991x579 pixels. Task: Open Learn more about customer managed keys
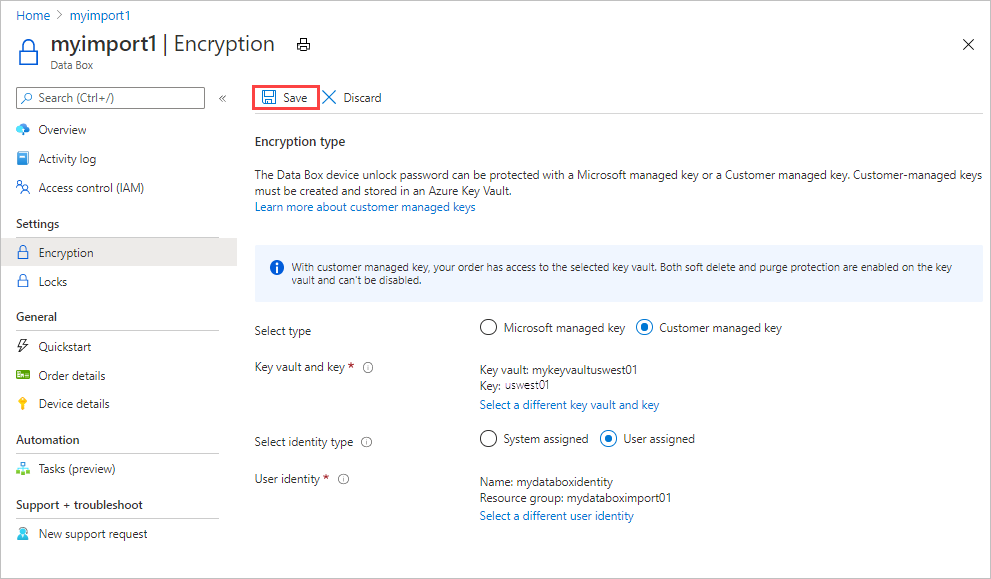point(365,207)
